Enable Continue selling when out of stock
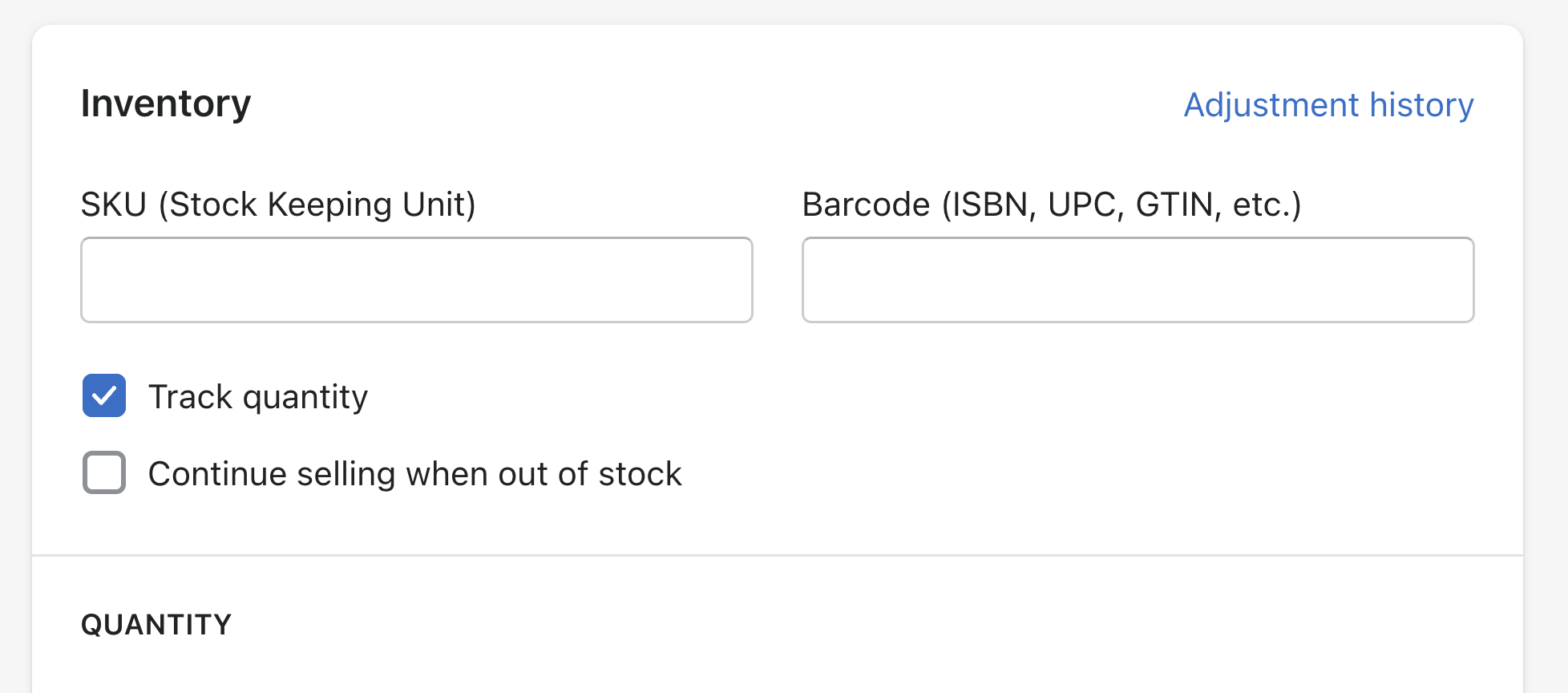This screenshot has height=693, width=1568. click(104, 472)
